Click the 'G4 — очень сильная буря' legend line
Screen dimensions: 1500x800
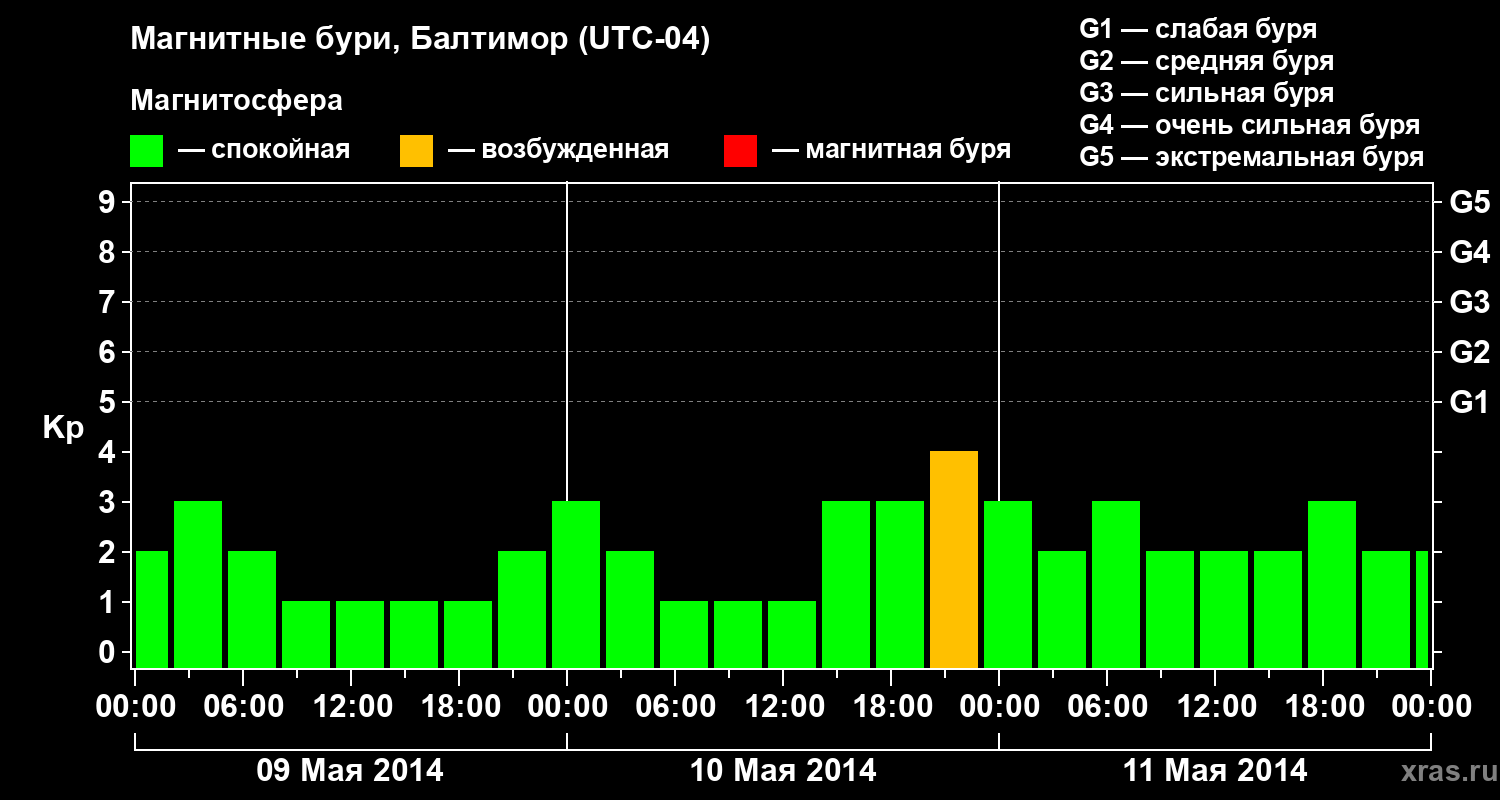[x=1250, y=125]
